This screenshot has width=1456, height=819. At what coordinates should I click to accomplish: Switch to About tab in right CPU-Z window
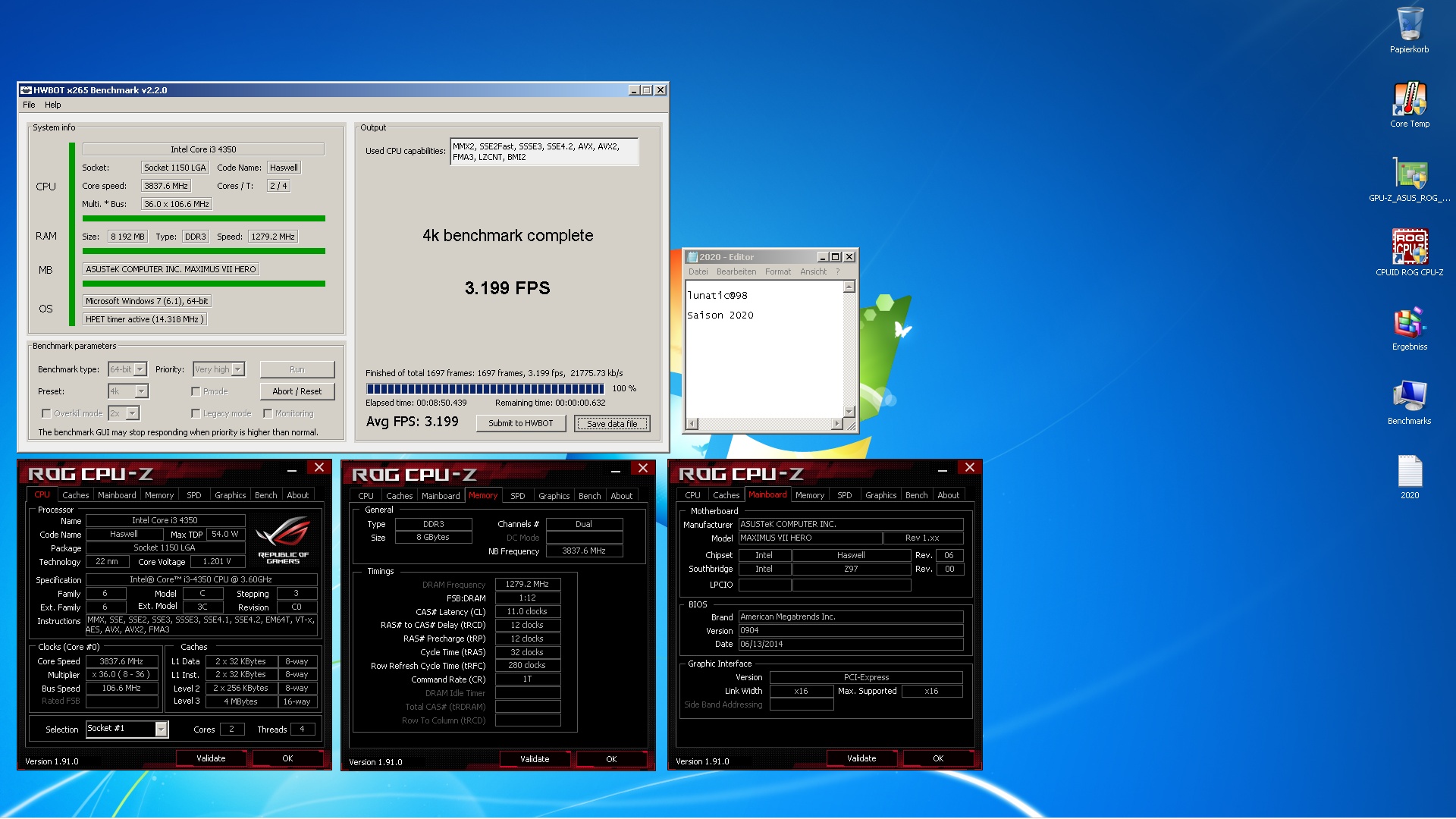[x=948, y=495]
